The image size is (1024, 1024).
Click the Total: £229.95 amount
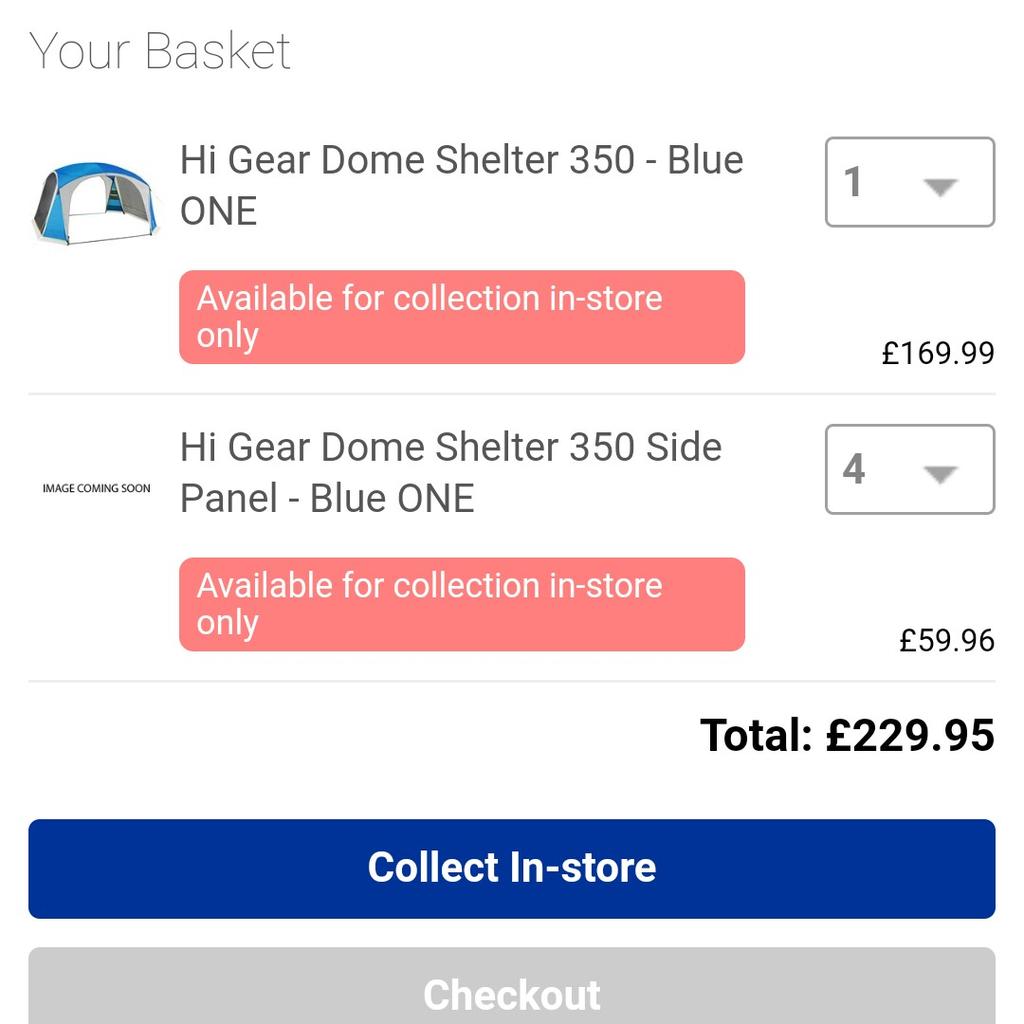click(847, 735)
